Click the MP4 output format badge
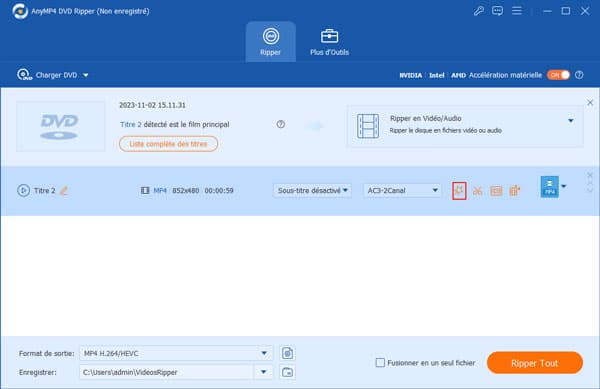The height and width of the screenshot is (389, 600). click(x=549, y=187)
